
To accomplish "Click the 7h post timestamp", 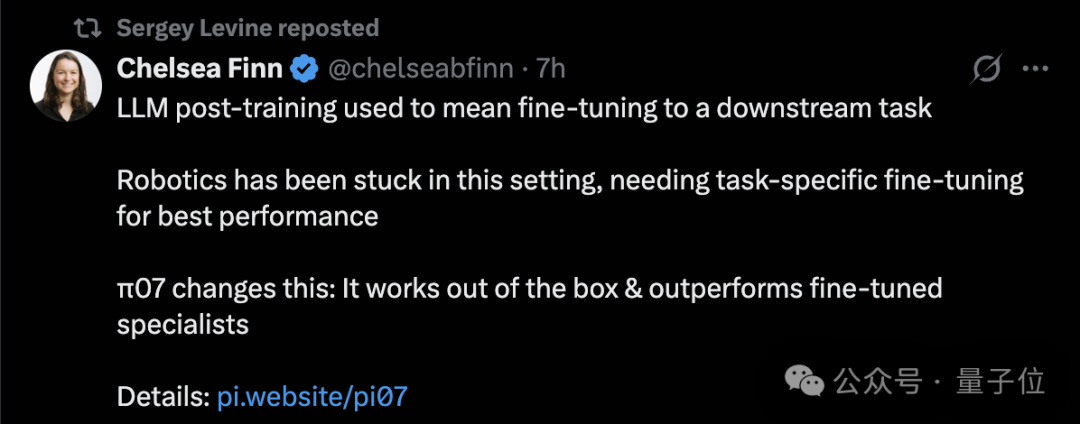I will coord(551,69).
